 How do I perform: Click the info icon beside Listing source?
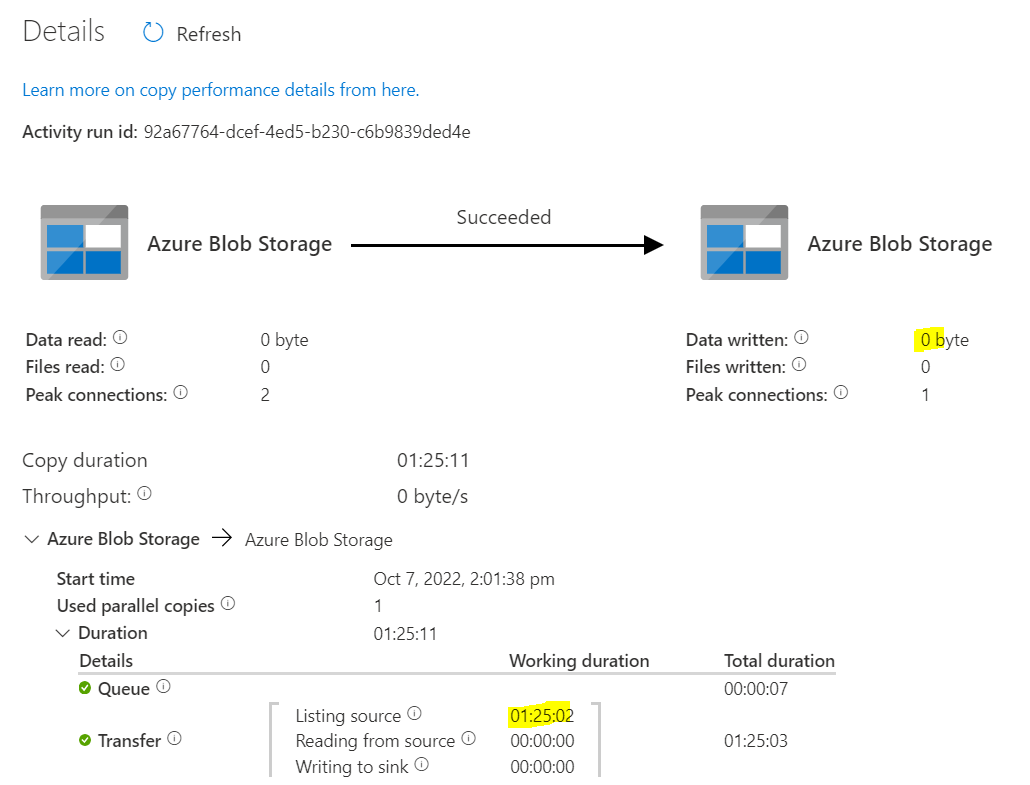(x=412, y=714)
